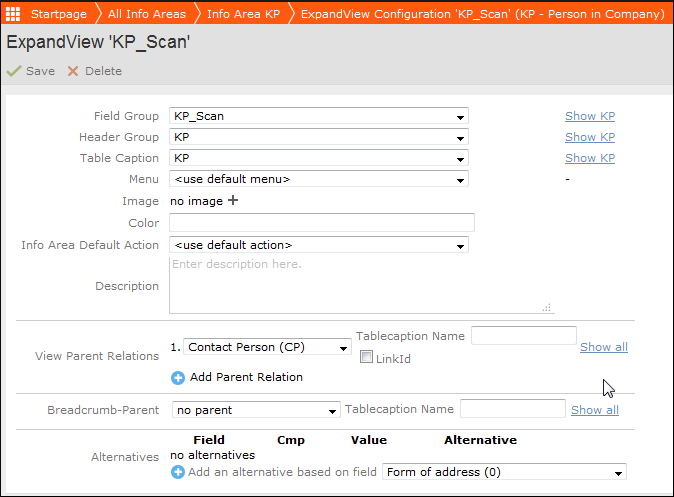Open the Field Group dropdown
The width and height of the screenshot is (674, 497).
tap(318, 116)
